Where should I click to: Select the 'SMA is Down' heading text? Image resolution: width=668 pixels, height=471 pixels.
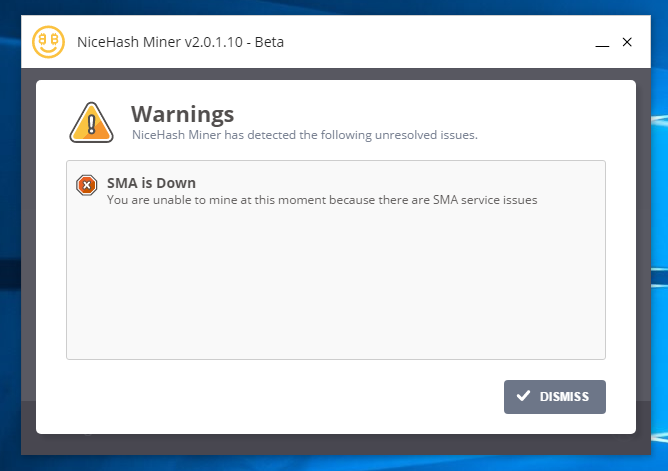151,183
